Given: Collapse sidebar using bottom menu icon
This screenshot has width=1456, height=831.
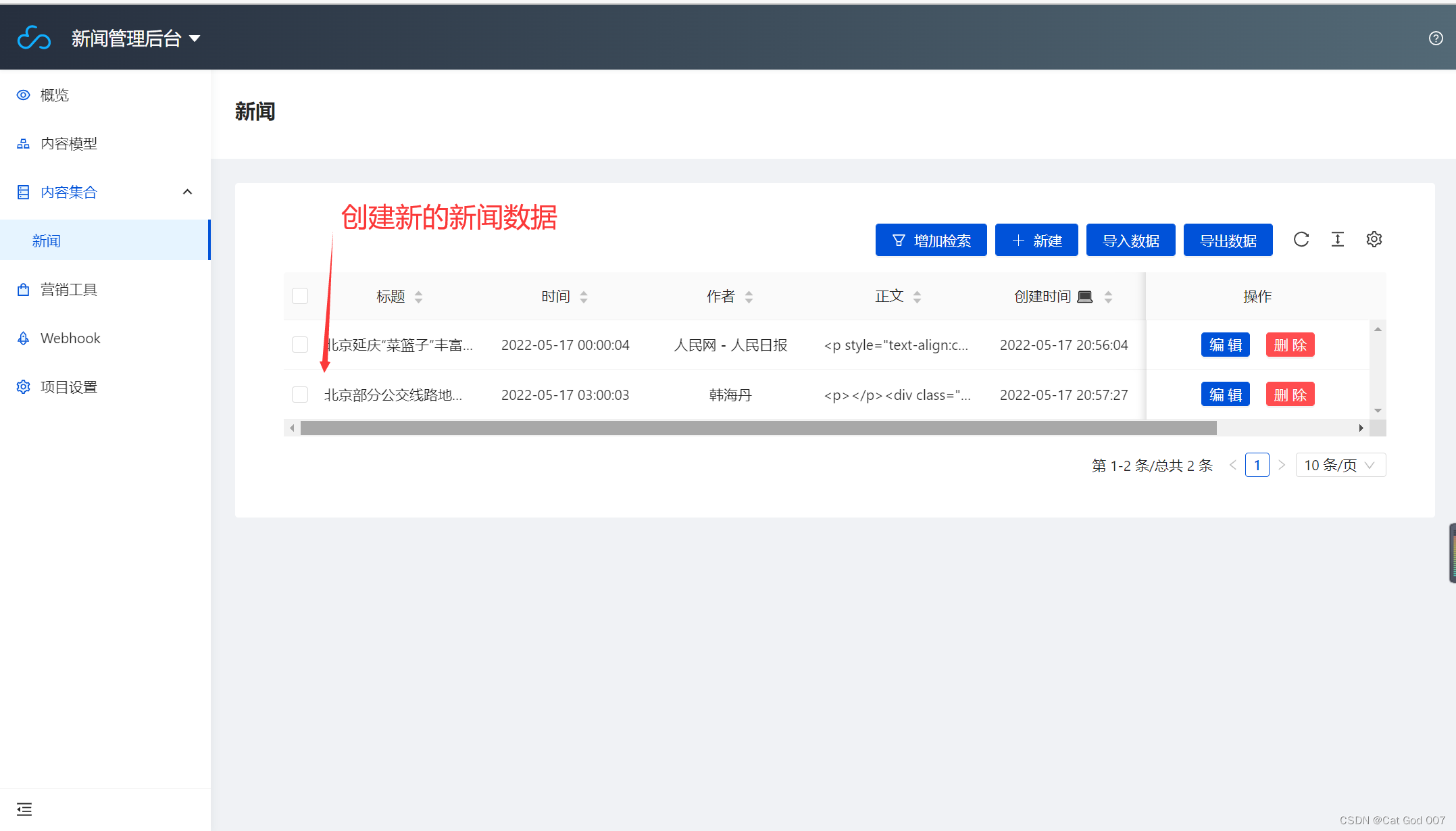Looking at the screenshot, I should [24, 809].
